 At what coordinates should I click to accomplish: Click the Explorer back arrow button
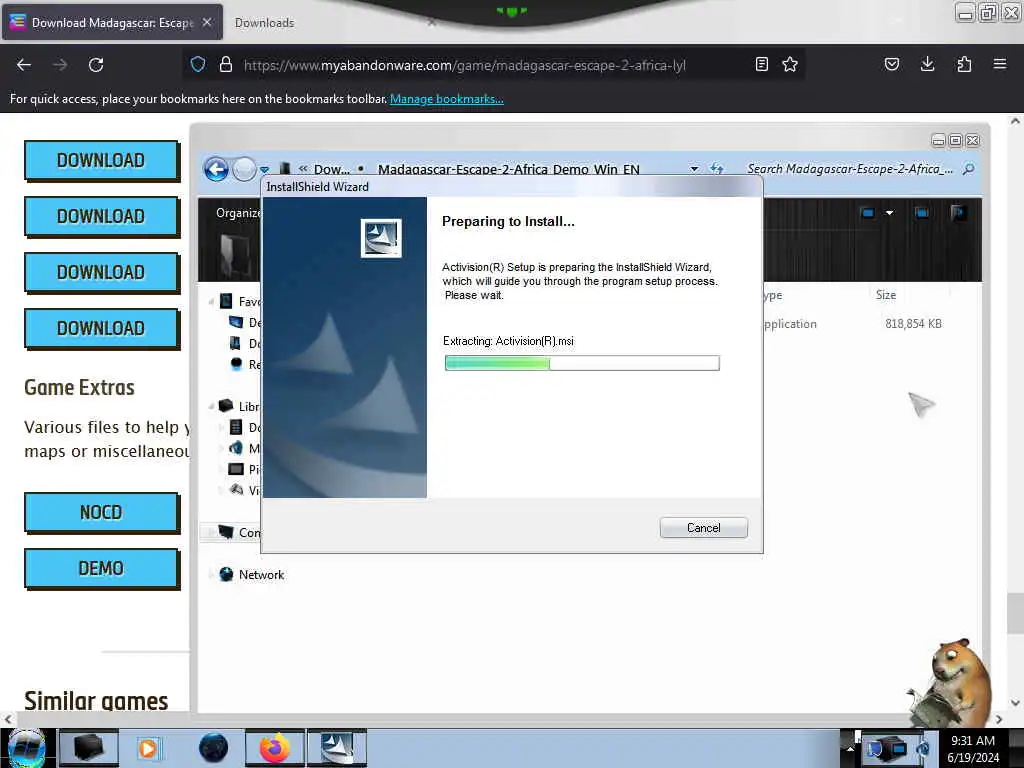click(x=216, y=169)
